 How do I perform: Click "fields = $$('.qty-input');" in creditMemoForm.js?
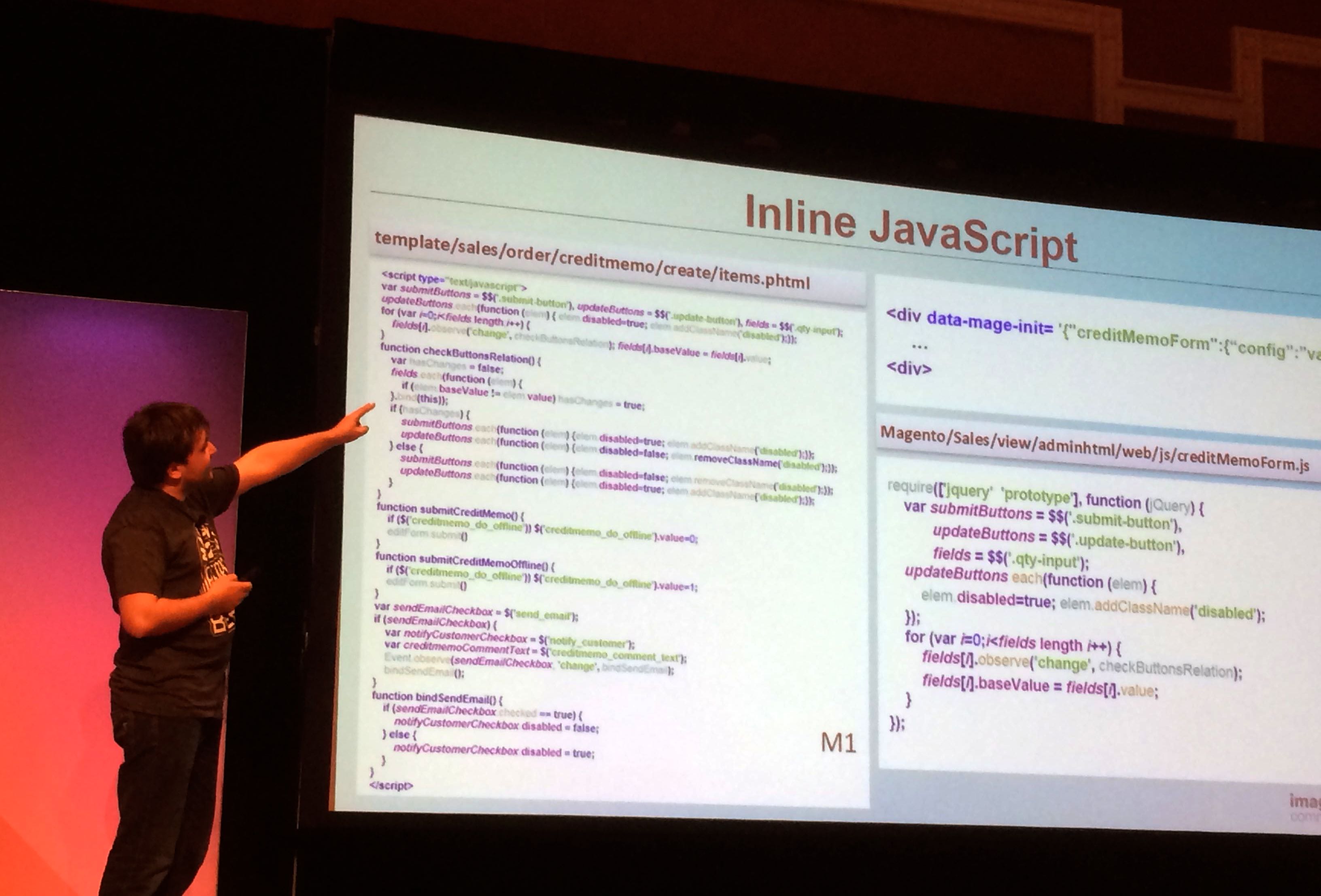click(x=1011, y=558)
